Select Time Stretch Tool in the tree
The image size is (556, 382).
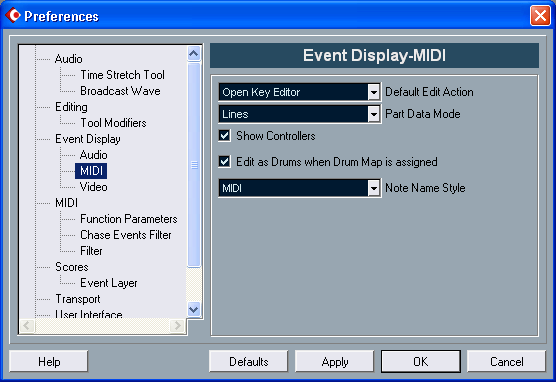[x=122, y=75]
